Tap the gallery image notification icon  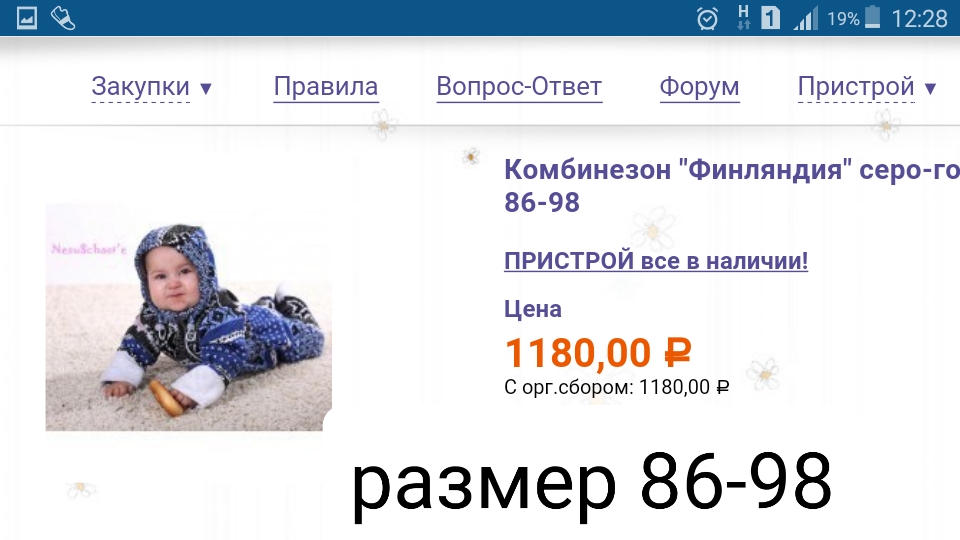(x=26, y=18)
